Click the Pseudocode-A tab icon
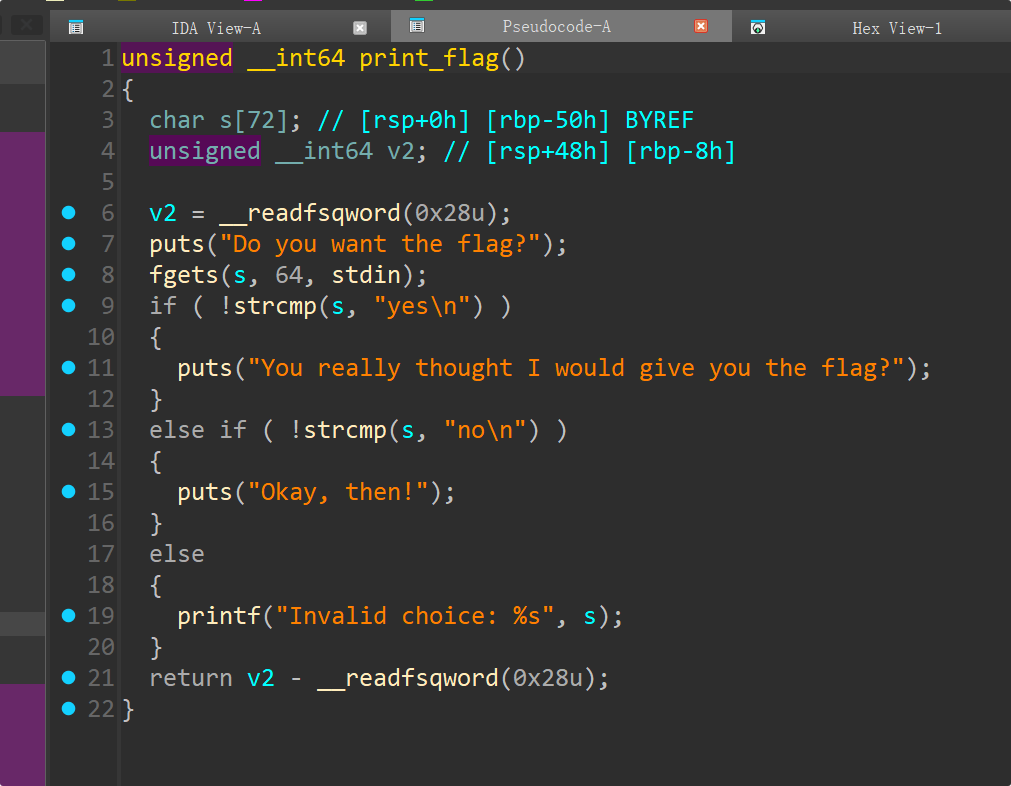 [417, 26]
